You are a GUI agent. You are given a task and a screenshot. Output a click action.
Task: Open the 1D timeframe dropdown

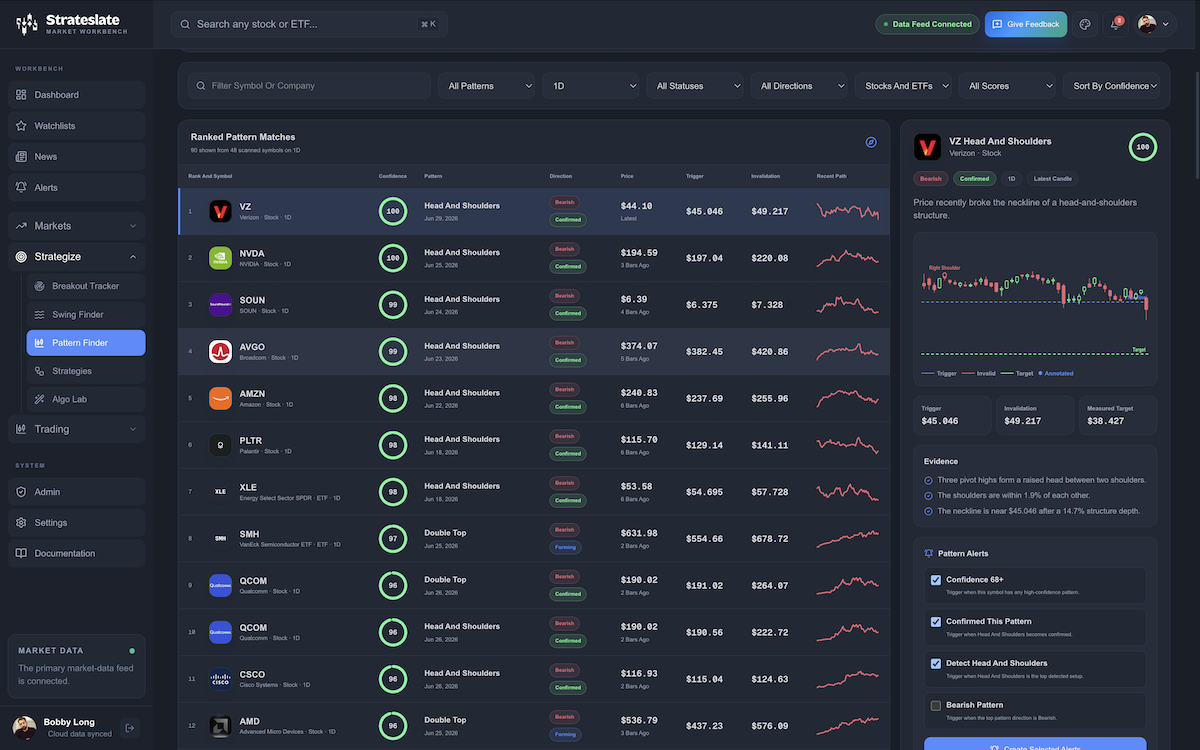click(593, 86)
